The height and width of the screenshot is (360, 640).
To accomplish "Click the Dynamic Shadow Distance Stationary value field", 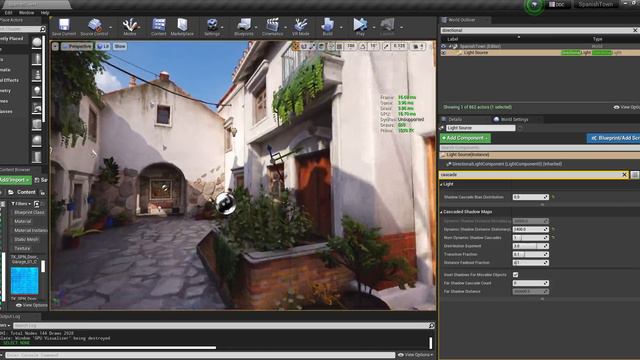I will (530, 229).
